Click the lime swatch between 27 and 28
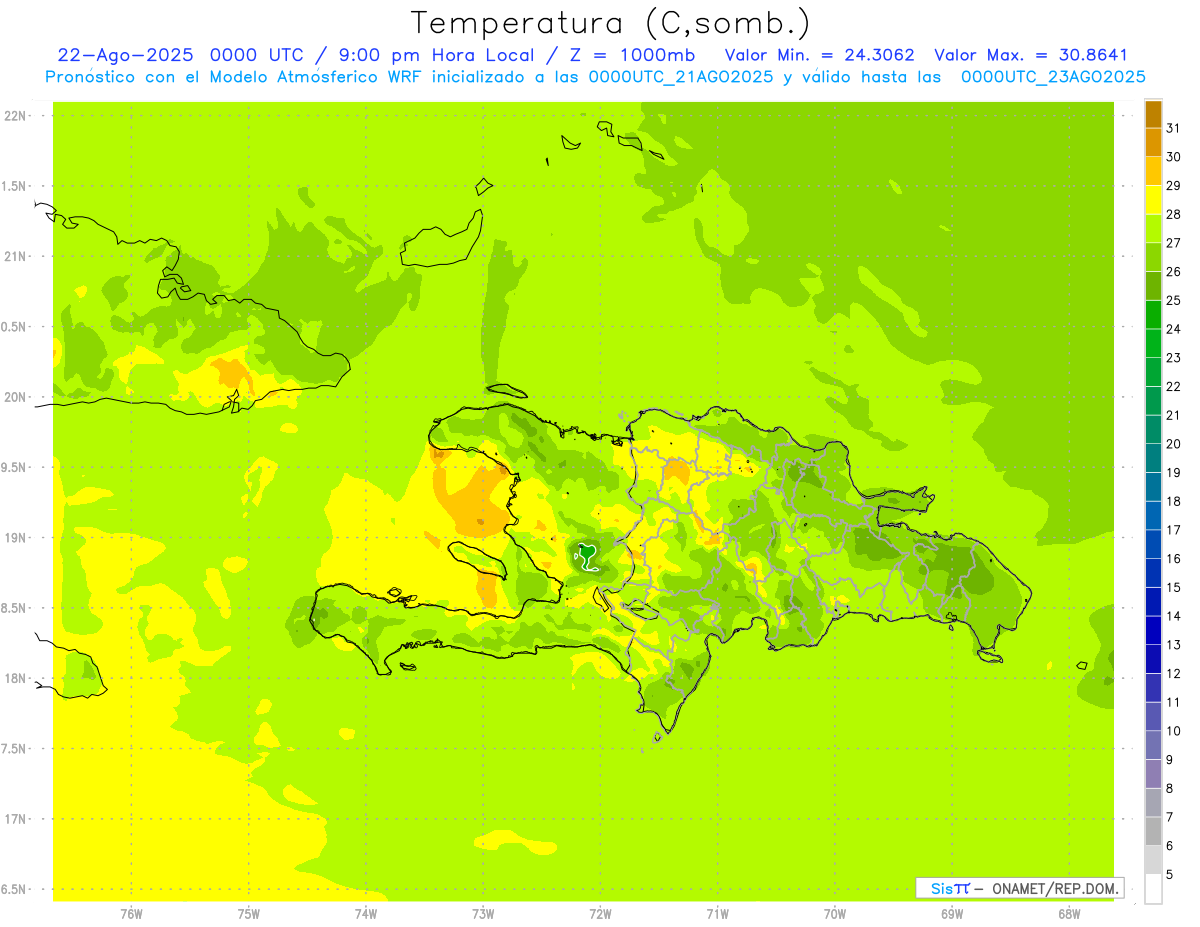This screenshot has width=1200, height=927. click(1154, 228)
